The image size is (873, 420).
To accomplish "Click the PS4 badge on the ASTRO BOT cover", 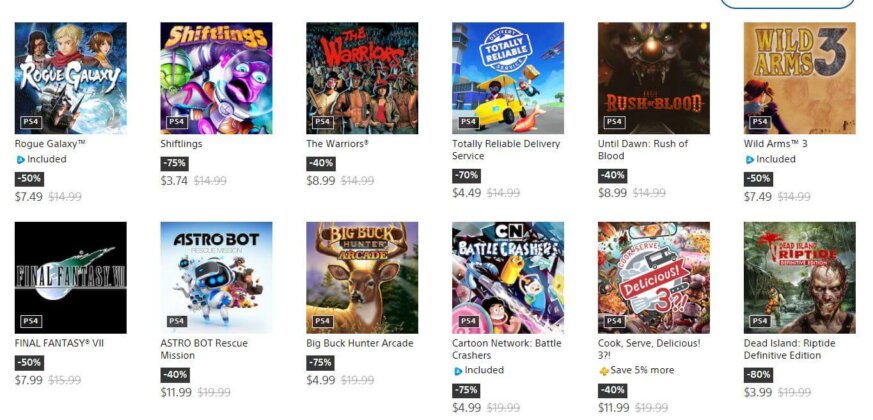I will (176, 321).
